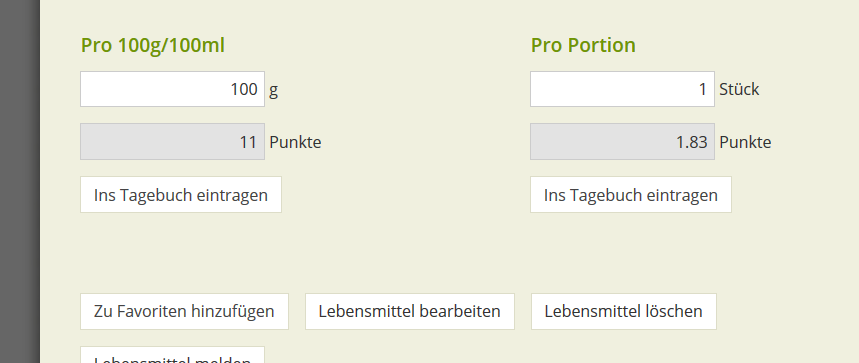The image size is (859, 363).
Task: Click the dark gray overlay outside the panel
Action: (19, 181)
